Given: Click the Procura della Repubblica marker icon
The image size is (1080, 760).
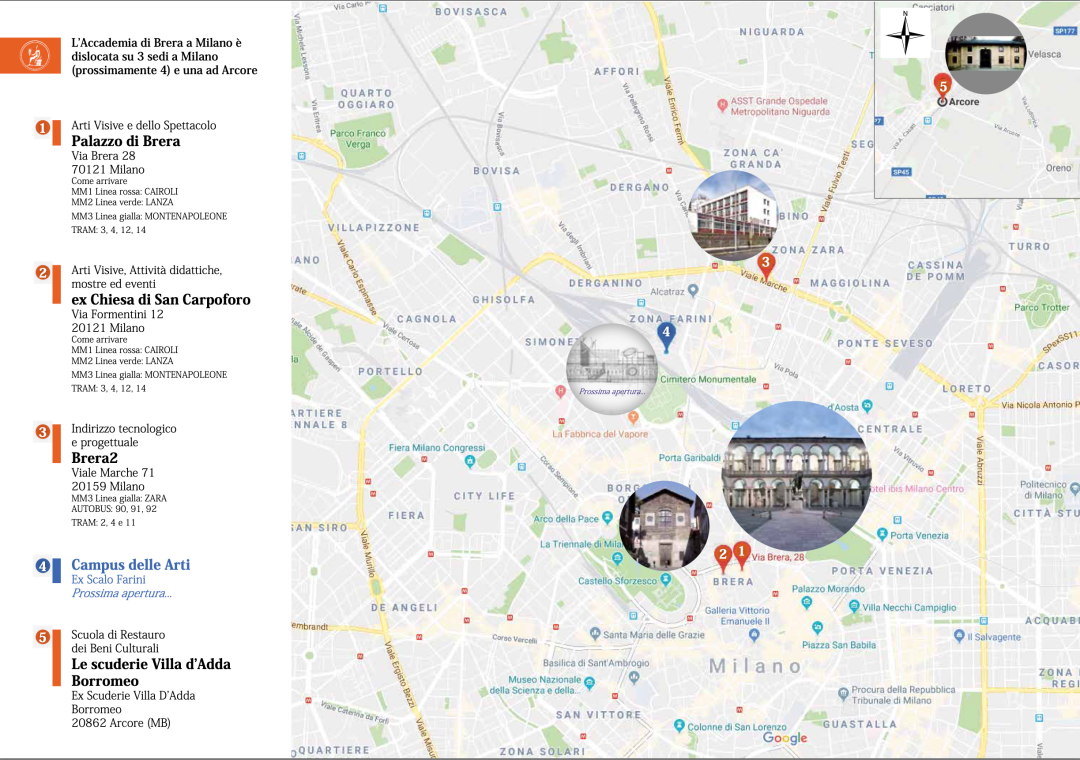Looking at the screenshot, I should pos(843,693).
